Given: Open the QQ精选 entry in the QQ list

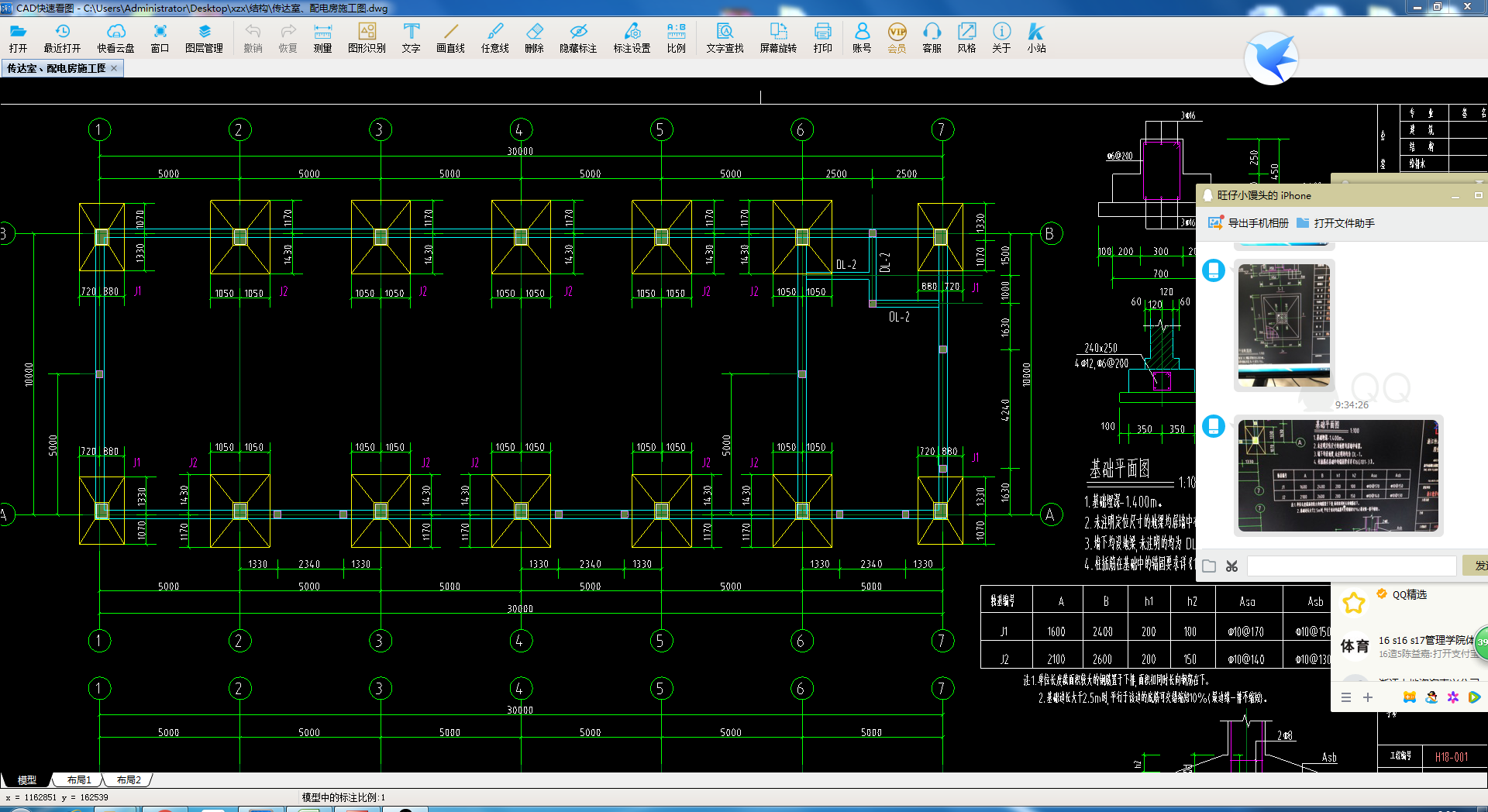Looking at the screenshot, I should [1409, 594].
